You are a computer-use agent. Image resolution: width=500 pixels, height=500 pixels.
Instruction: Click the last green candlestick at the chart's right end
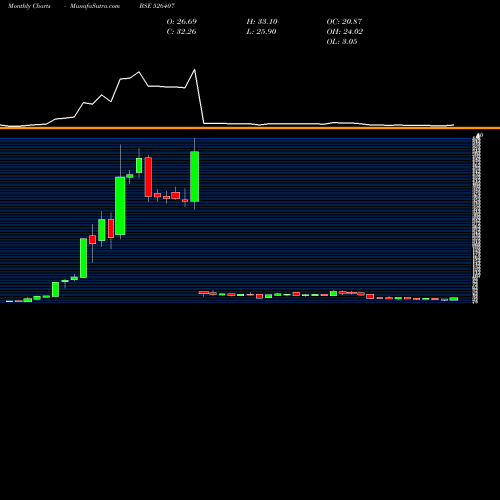(x=454, y=299)
